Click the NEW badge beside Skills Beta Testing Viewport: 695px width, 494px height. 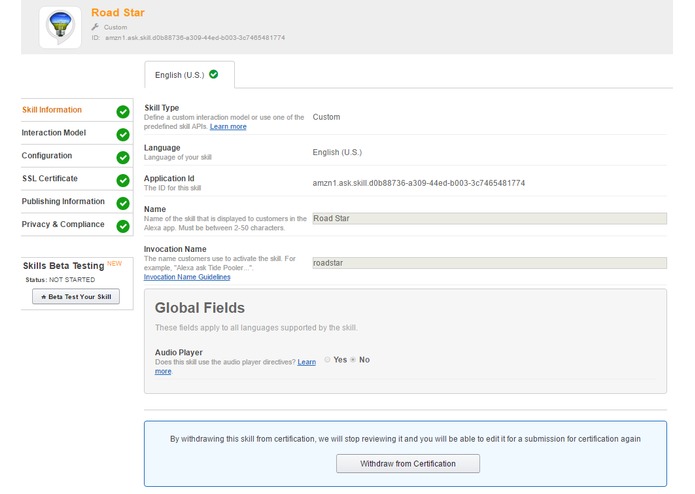[x=114, y=264]
